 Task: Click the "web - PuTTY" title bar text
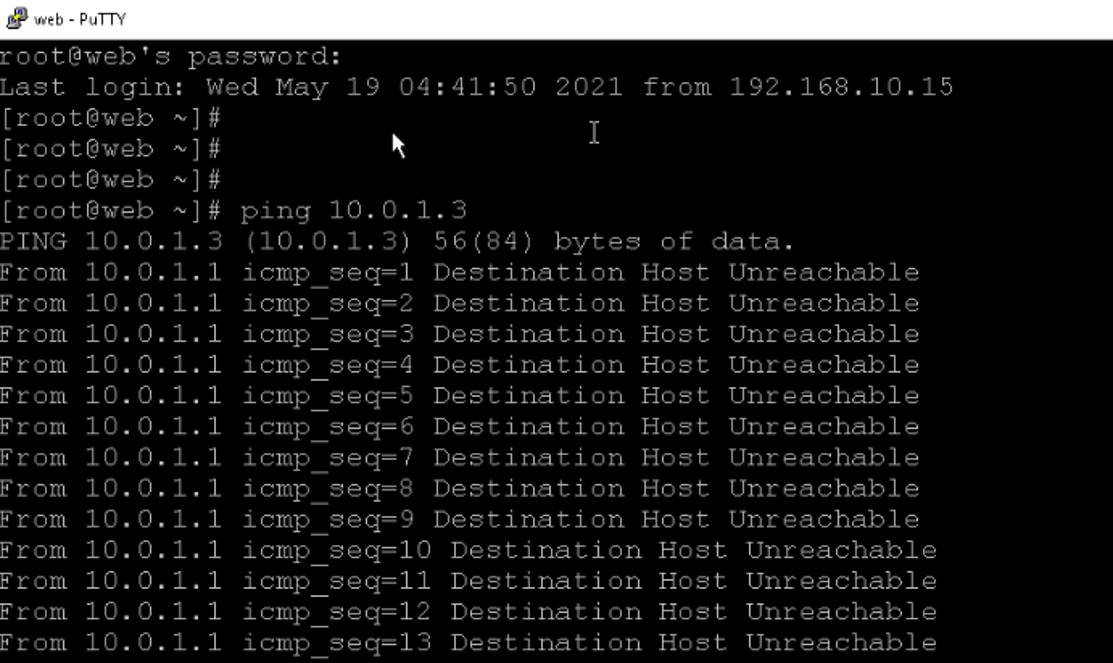pyautogui.click(x=80, y=19)
